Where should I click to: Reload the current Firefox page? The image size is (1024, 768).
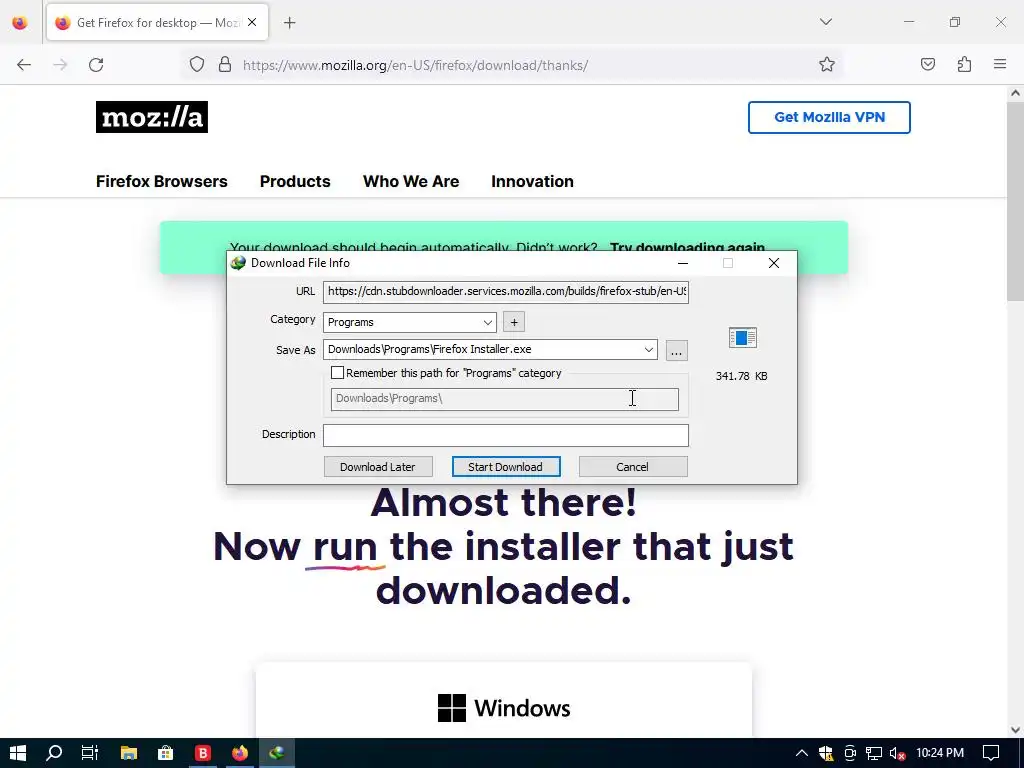[96, 65]
